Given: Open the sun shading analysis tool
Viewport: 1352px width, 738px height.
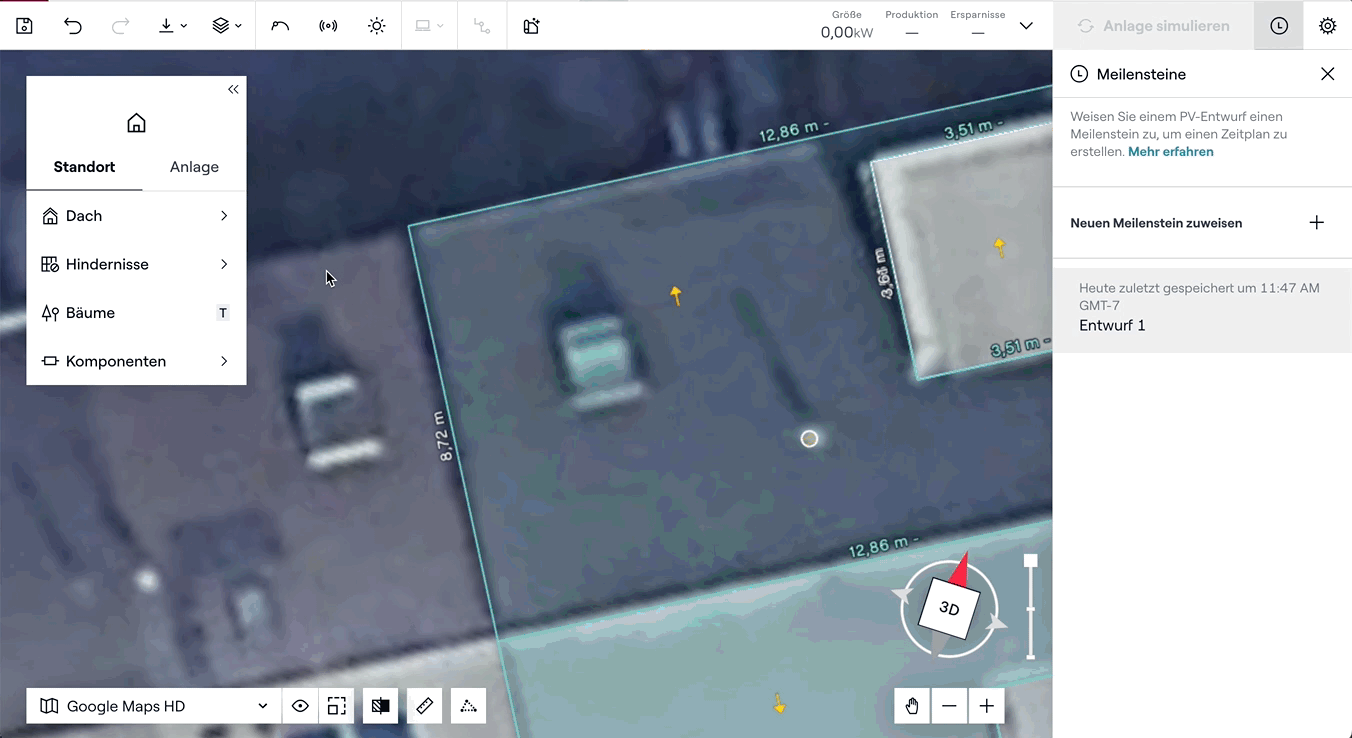Looking at the screenshot, I should 376,26.
